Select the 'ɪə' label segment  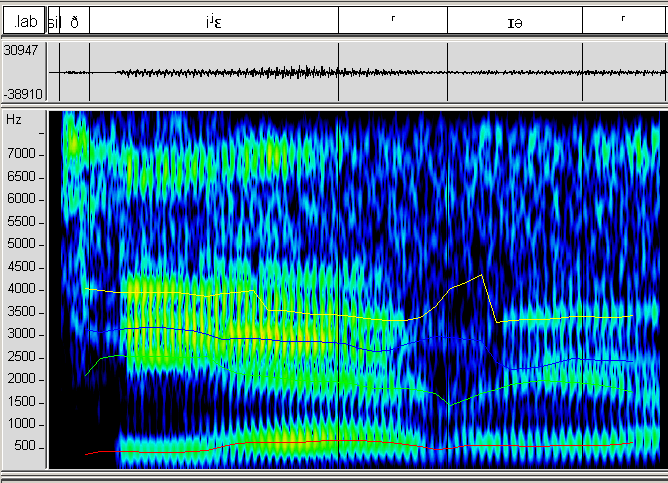pyautogui.click(x=514, y=20)
